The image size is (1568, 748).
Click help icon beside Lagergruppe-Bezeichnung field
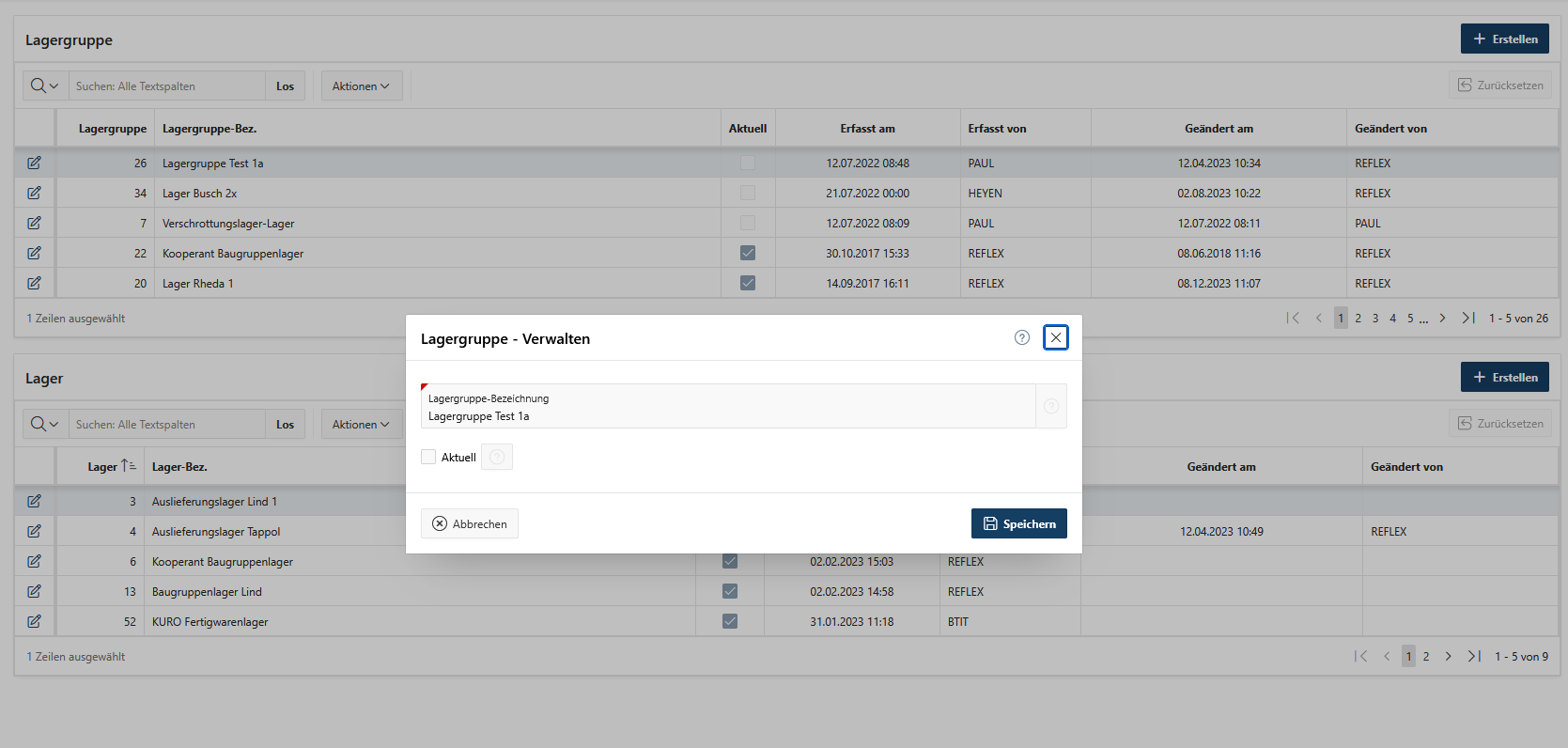tap(1051, 406)
